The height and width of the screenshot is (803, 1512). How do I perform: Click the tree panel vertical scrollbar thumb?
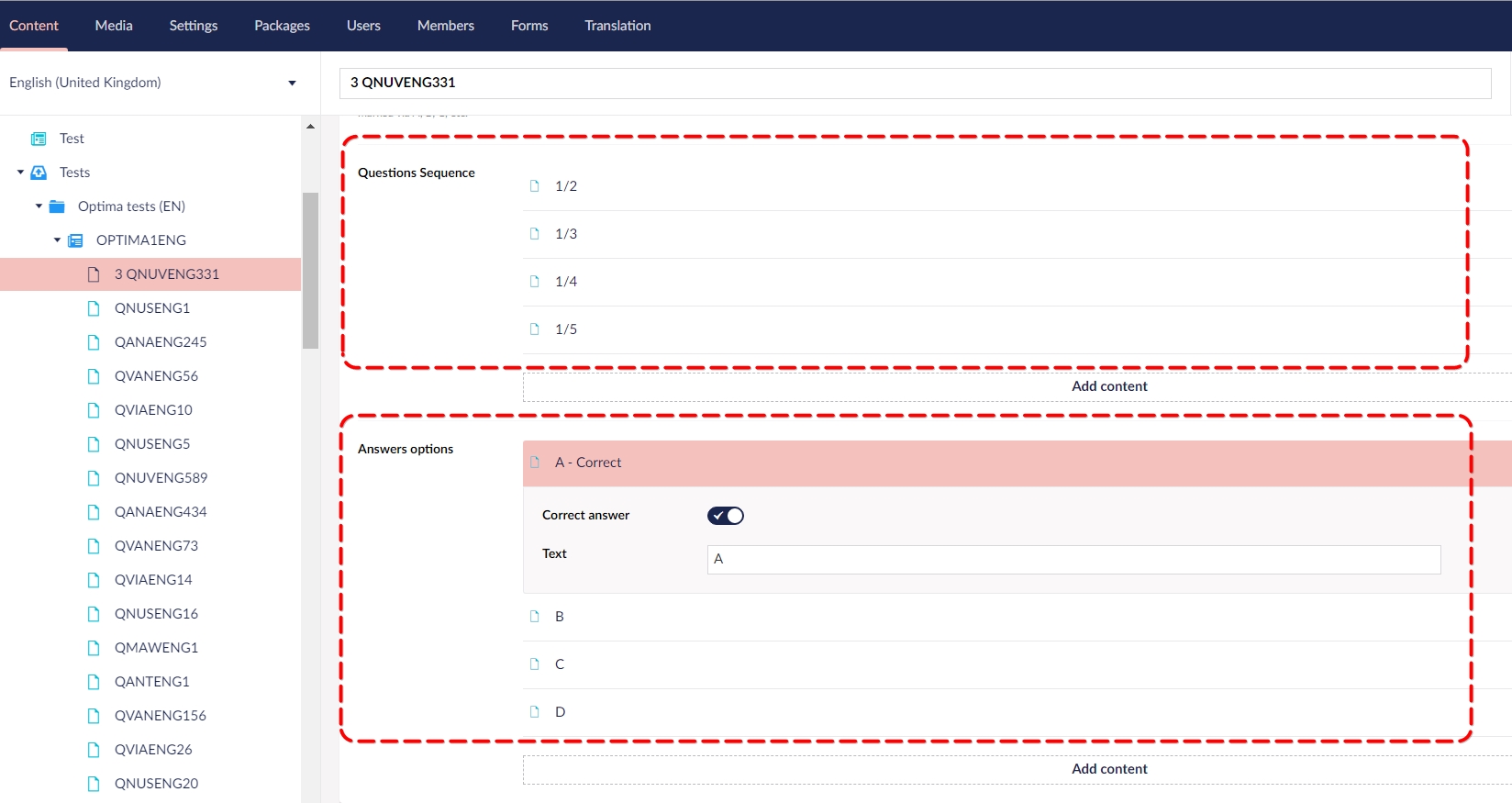pyautogui.click(x=310, y=271)
